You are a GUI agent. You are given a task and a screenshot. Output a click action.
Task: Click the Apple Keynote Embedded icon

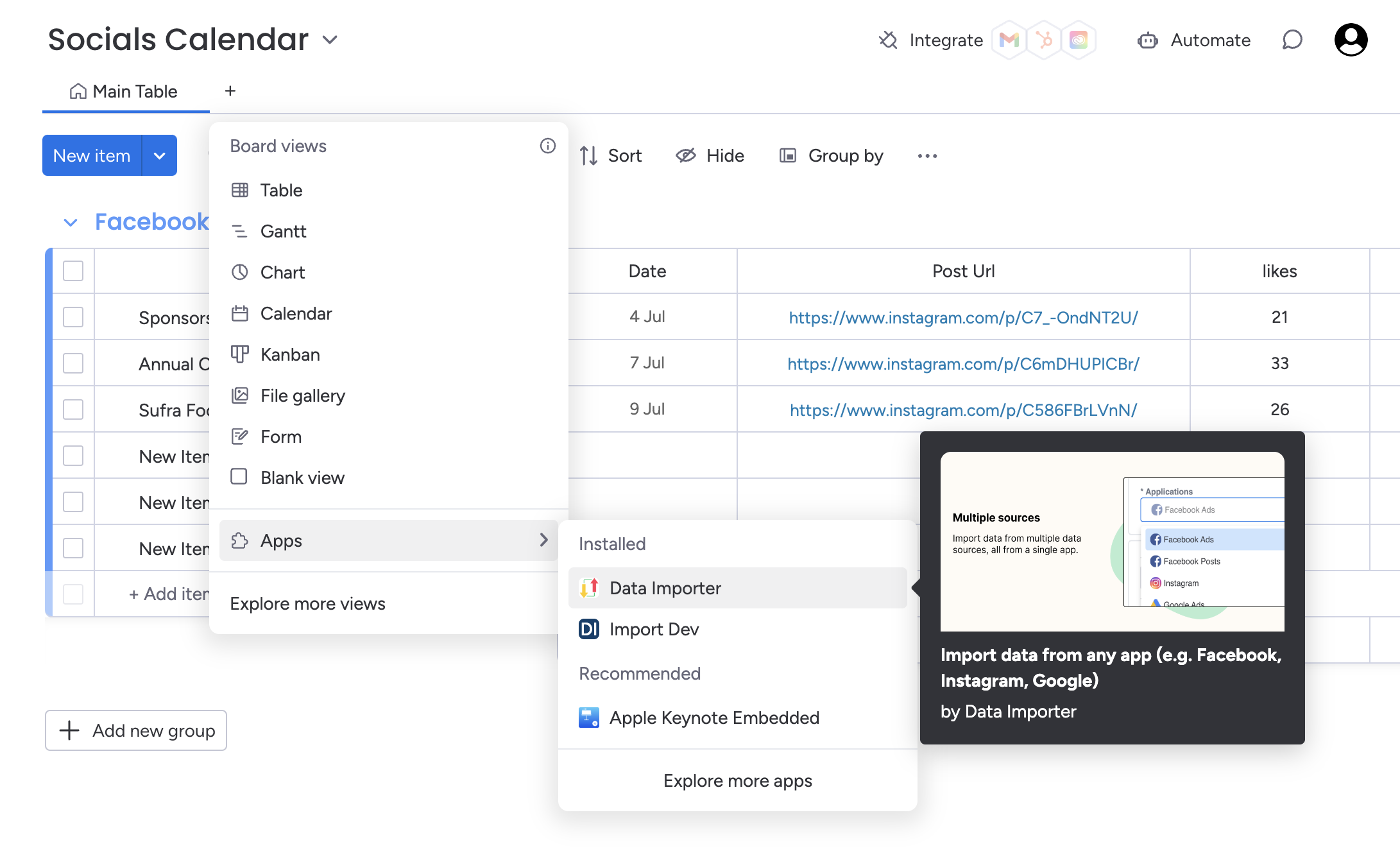(x=589, y=718)
